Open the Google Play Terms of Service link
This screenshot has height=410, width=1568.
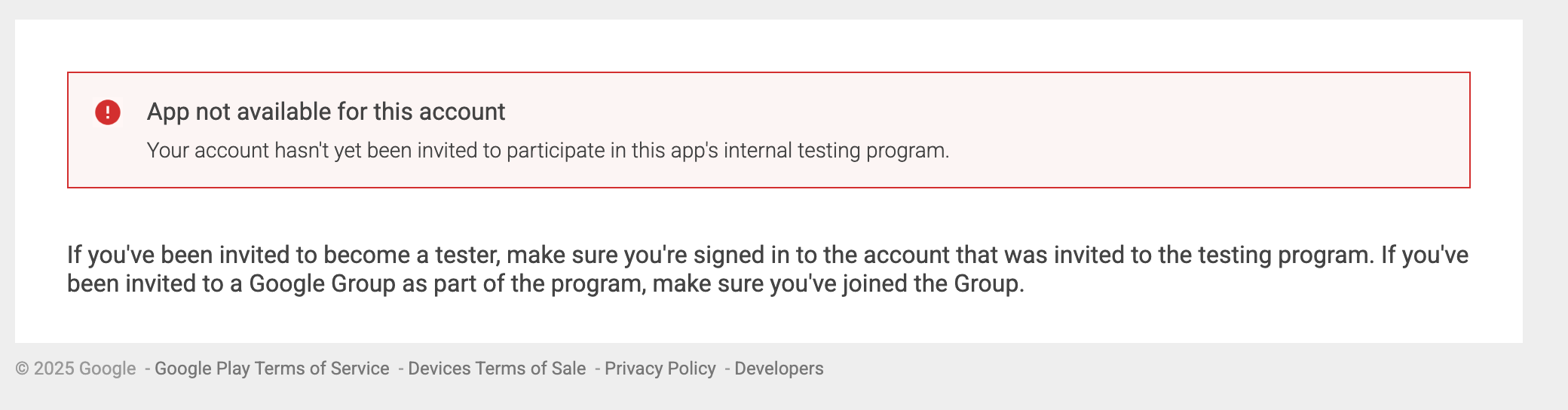pos(271,369)
